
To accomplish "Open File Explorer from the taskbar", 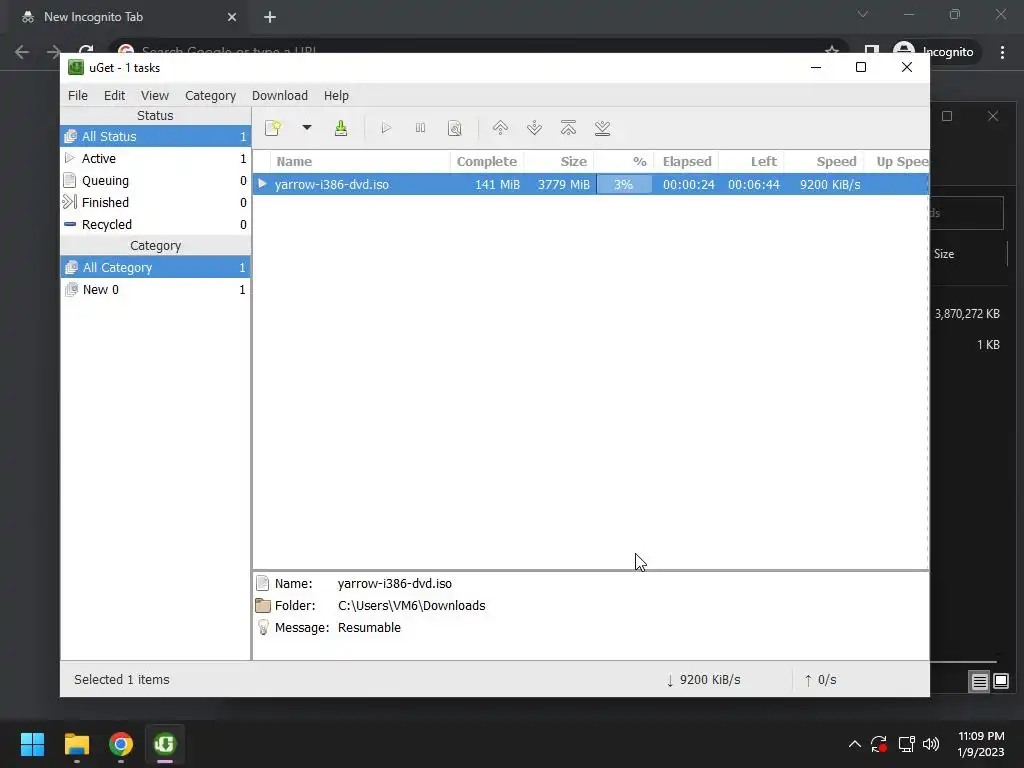I will [76, 744].
